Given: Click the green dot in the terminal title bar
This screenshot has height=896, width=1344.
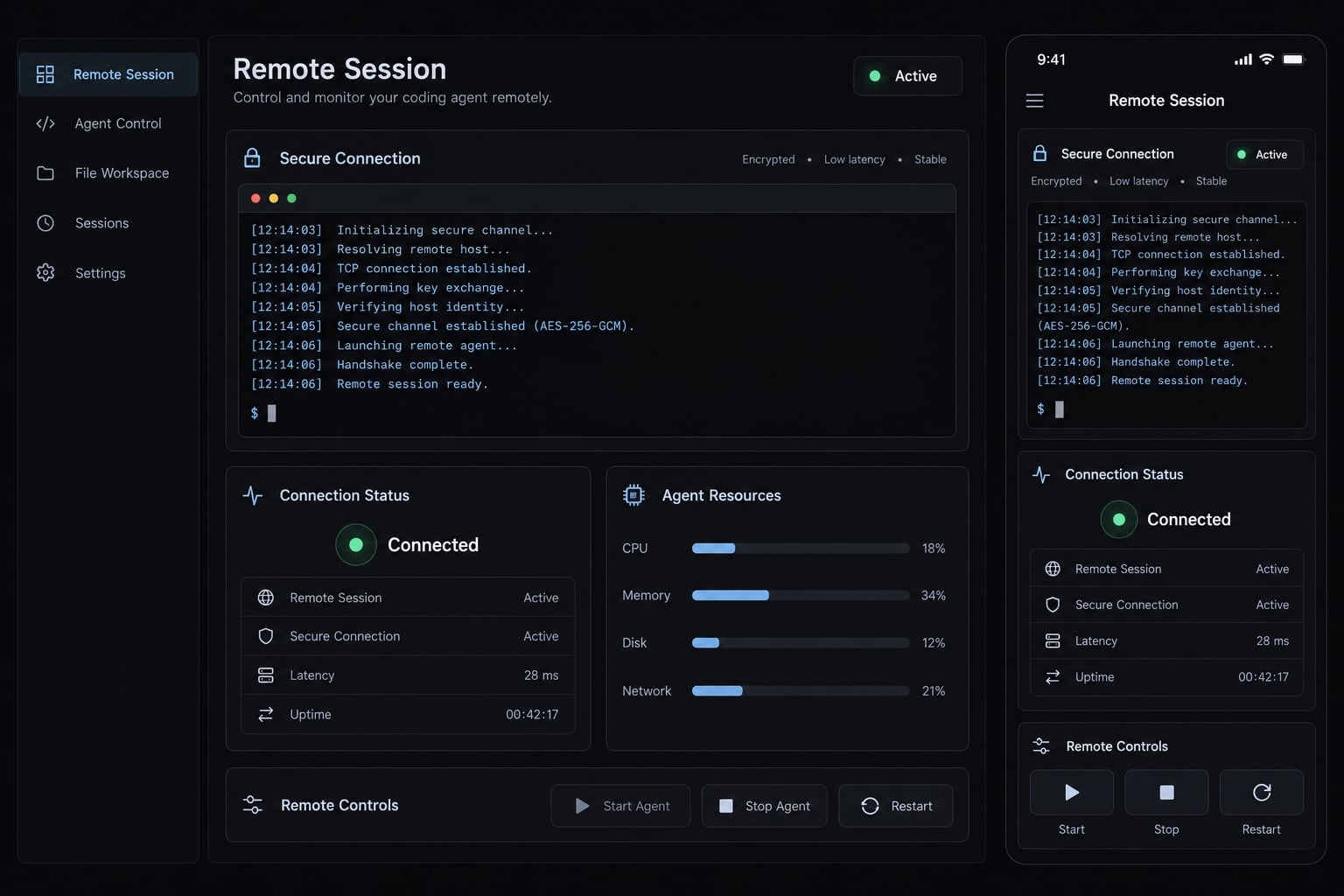Looking at the screenshot, I should [x=291, y=199].
